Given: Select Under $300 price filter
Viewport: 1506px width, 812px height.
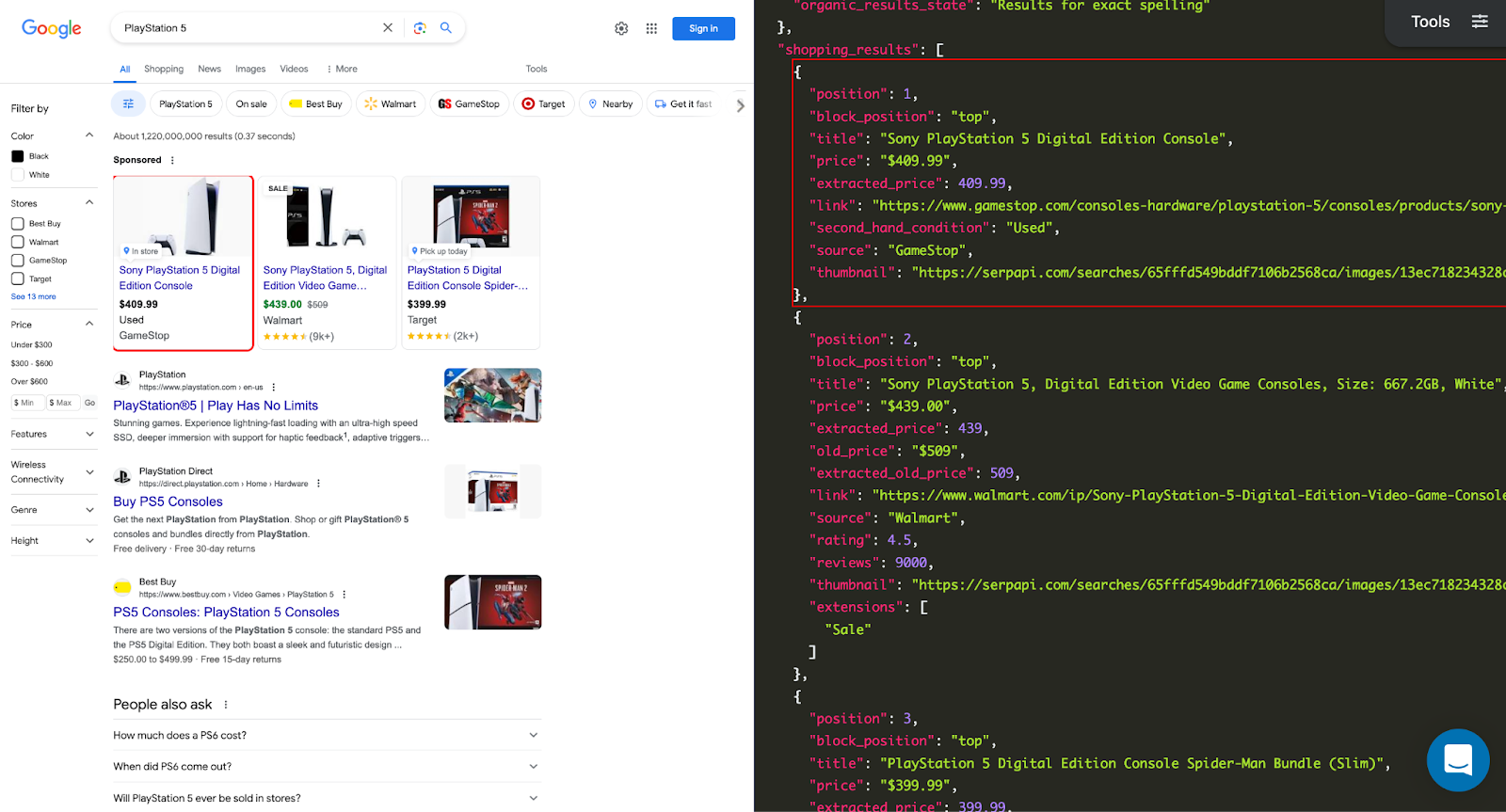Looking at the screenshot, I should click(32, 344).
